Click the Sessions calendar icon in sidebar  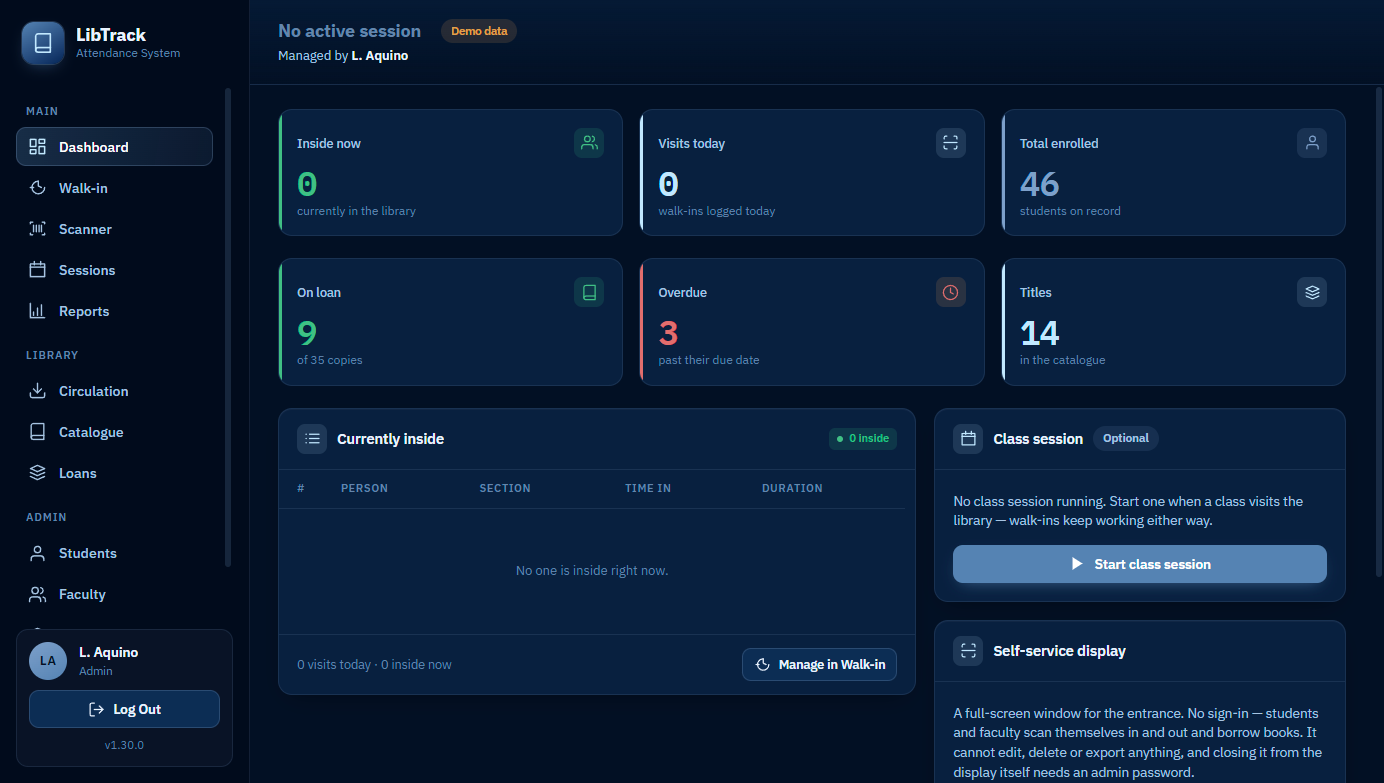(x=38, y=270)
